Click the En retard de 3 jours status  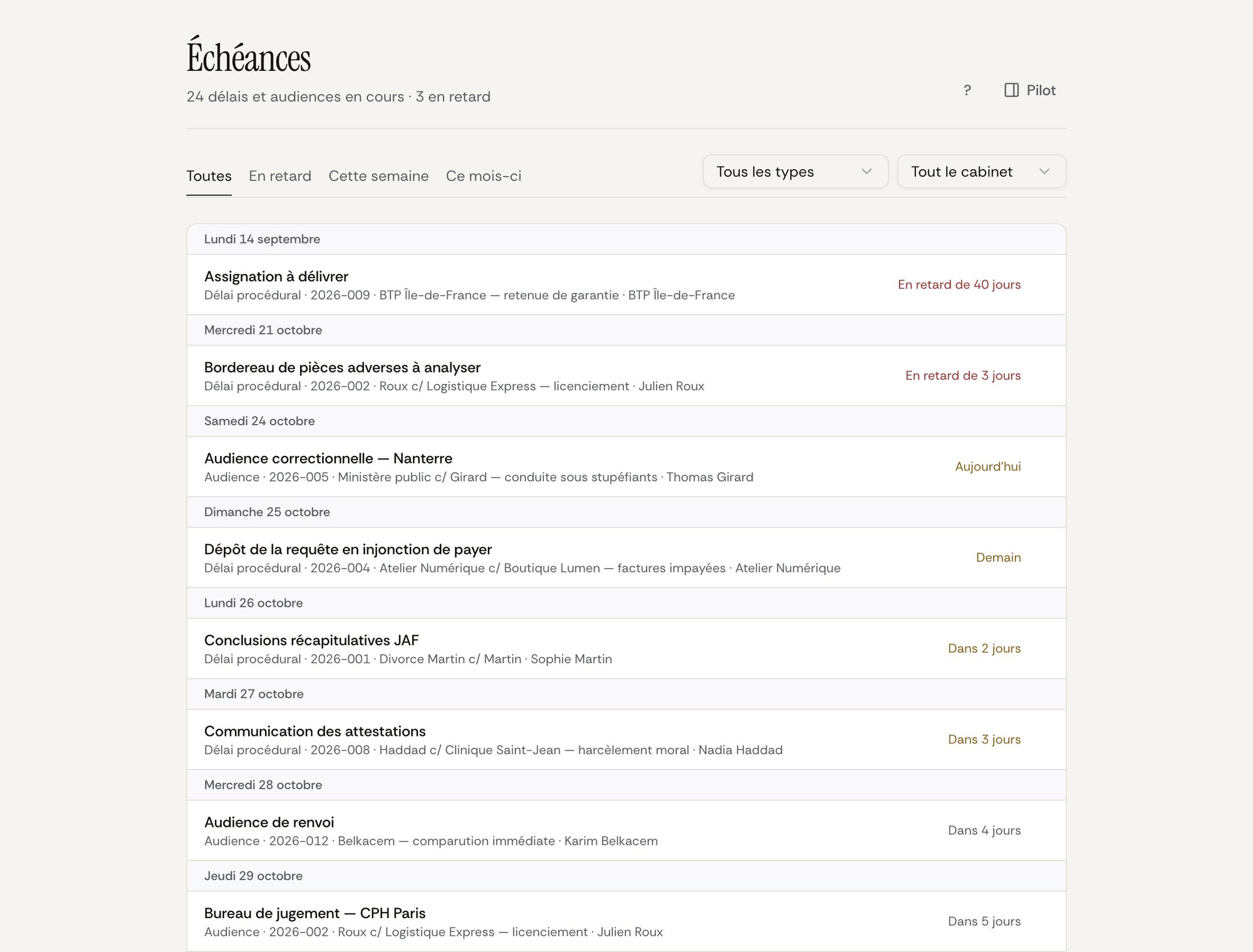963,375
